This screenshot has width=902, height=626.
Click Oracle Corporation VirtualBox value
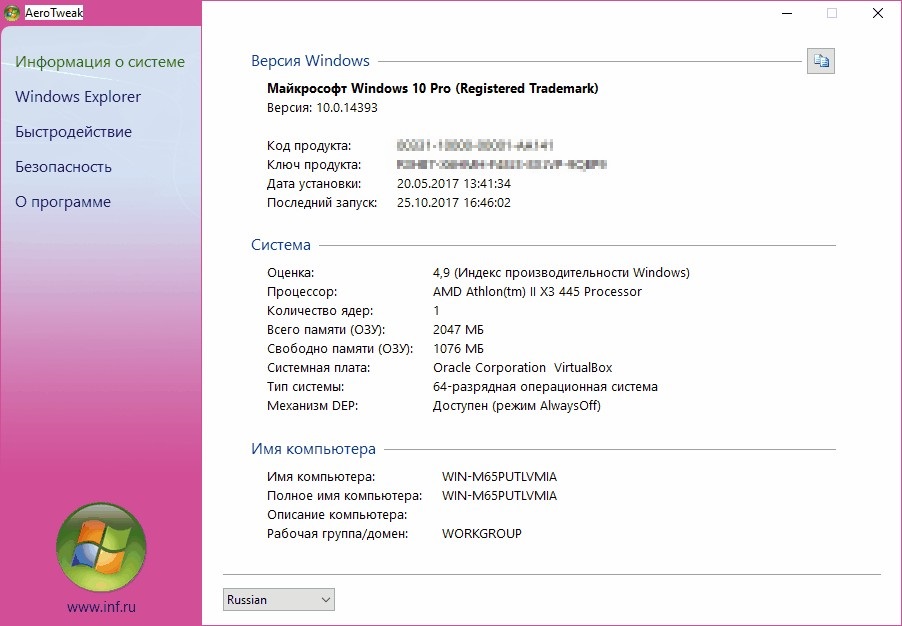tap(522, 368)
